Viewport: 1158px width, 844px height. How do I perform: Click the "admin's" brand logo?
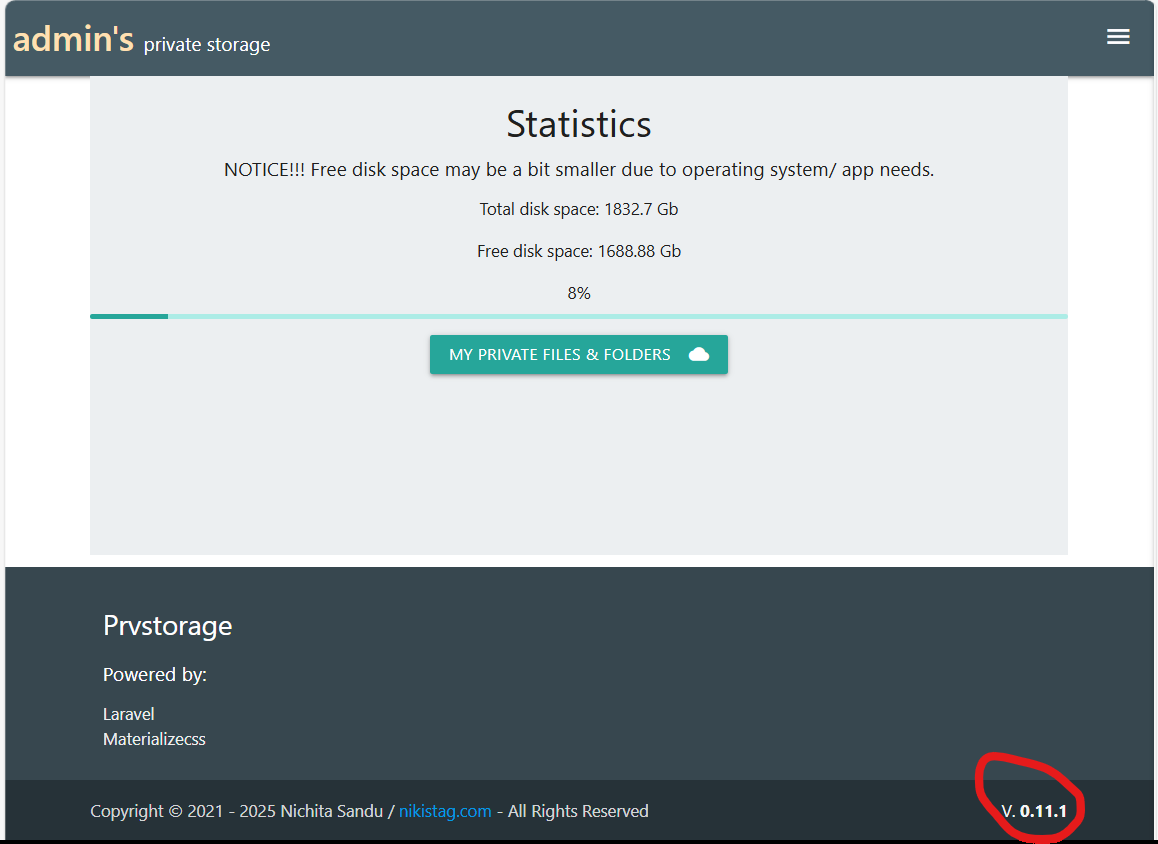click(x=73, y=39)
